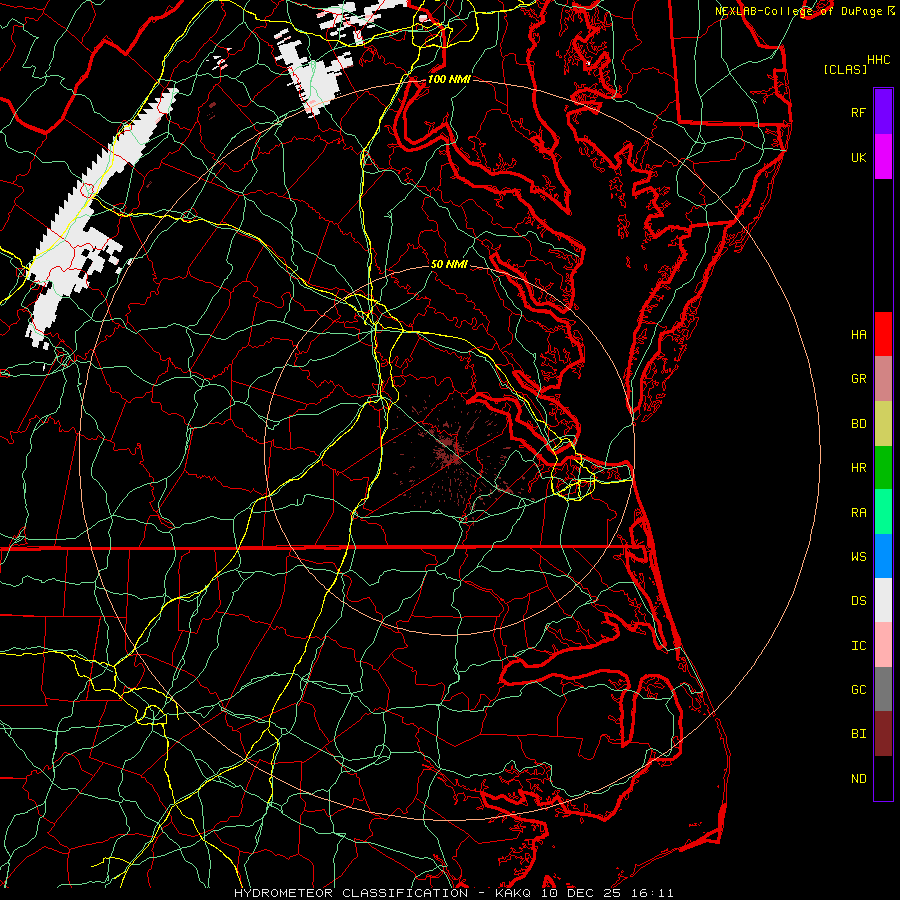900x900 pixels.
Task: Click the GC gray legend swatch
Action: pyautogui.click(x=883, y=689)
